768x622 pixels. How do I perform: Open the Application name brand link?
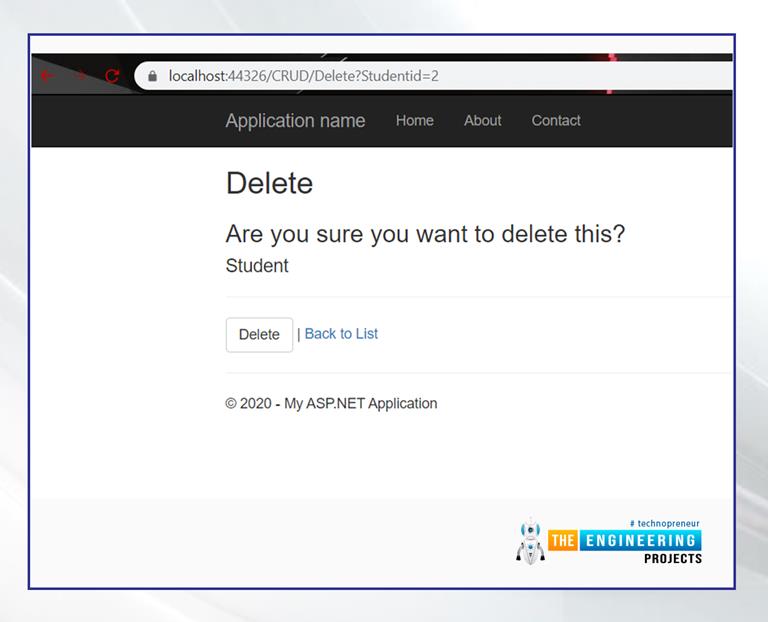295,121
